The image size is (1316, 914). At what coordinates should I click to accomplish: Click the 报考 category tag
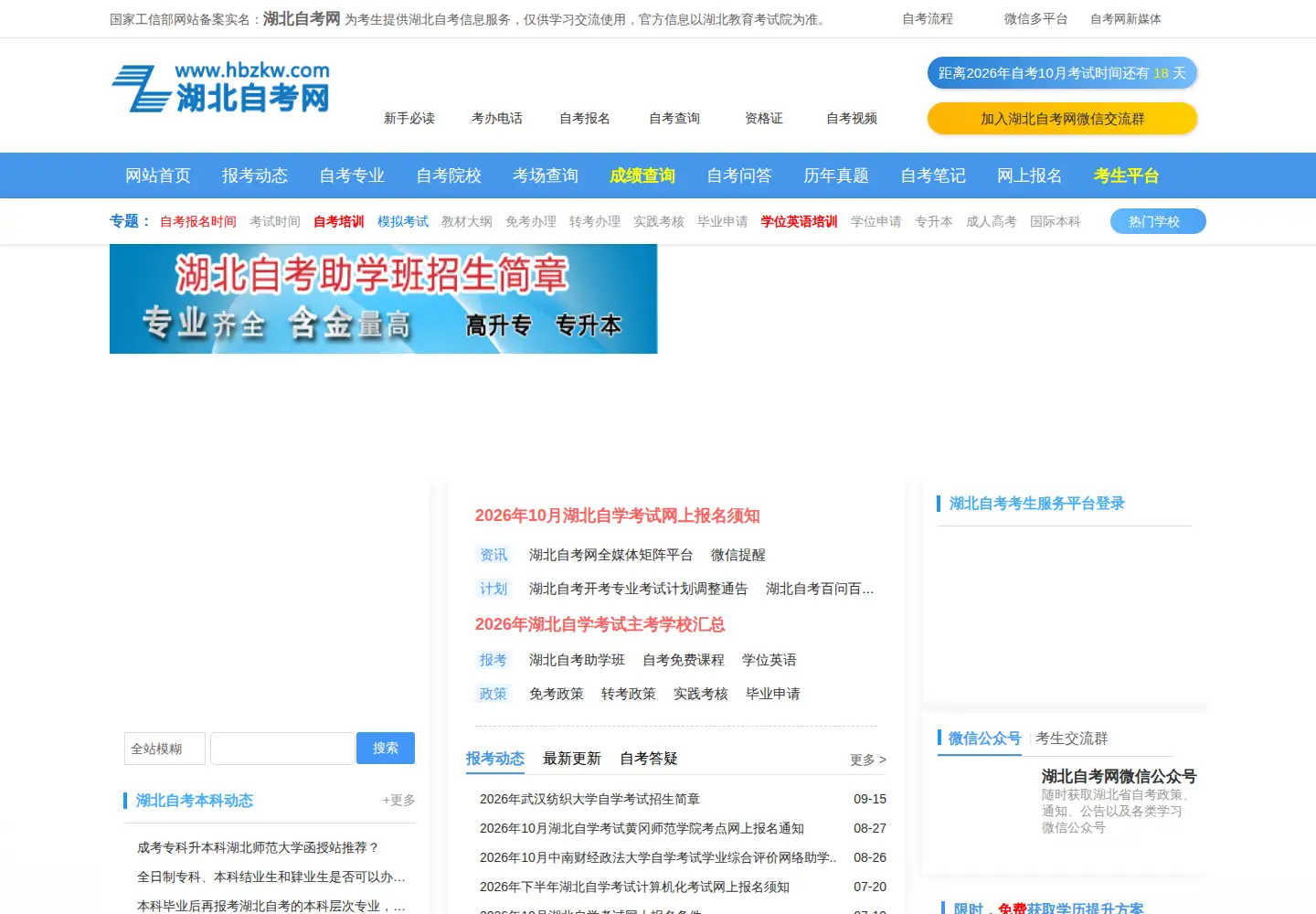click(x=493, y=660)
